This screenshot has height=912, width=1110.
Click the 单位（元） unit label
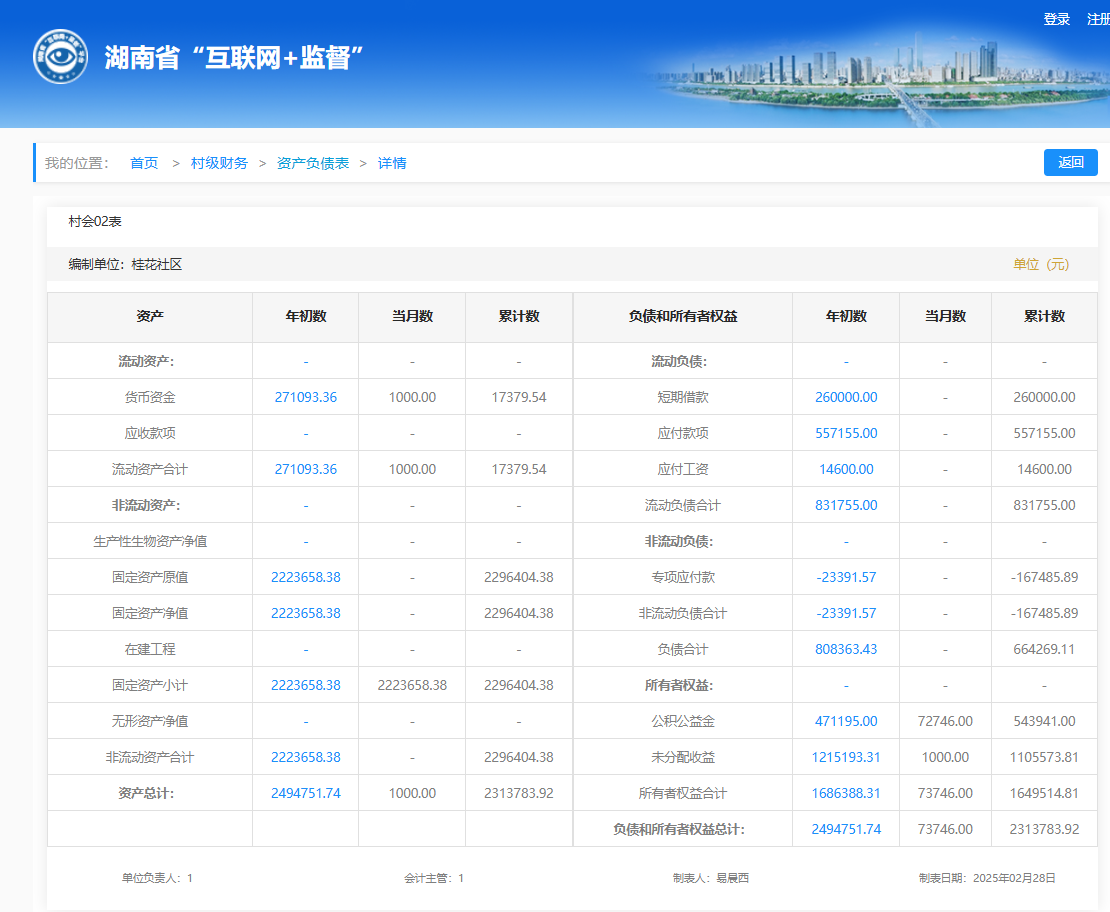tap(1041, 265)
